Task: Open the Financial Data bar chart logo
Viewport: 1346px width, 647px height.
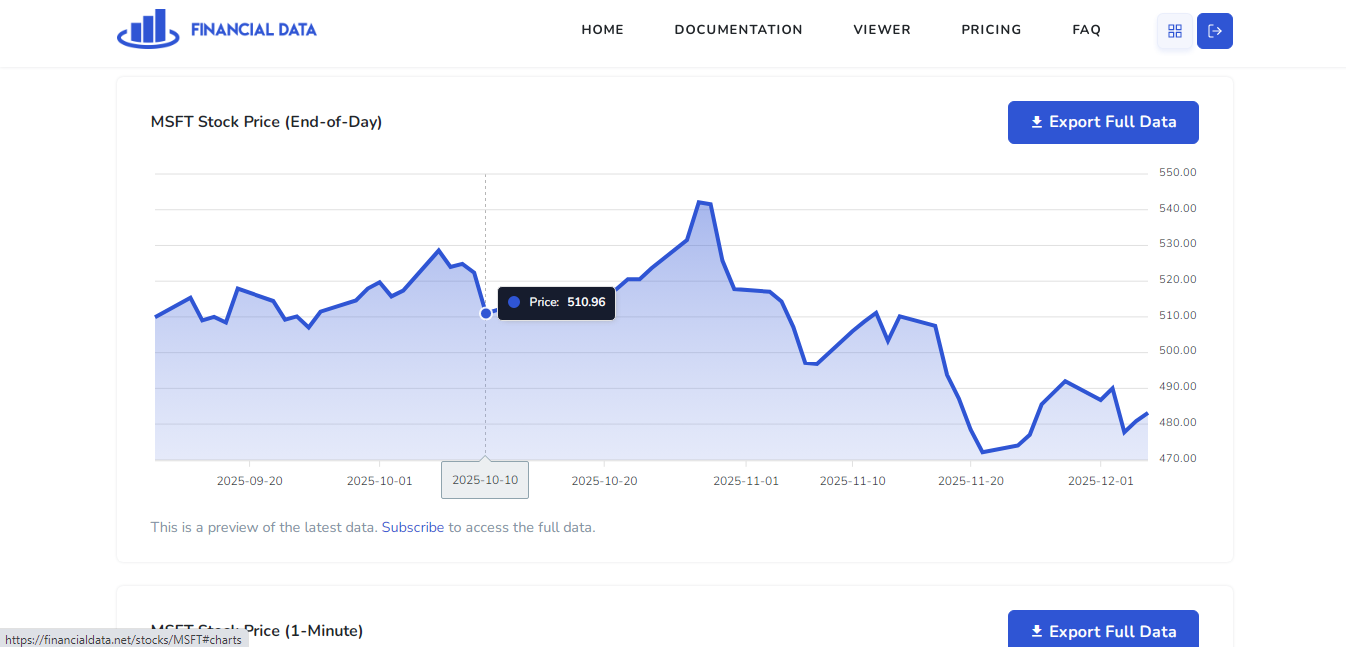Action: pos(148,29)
